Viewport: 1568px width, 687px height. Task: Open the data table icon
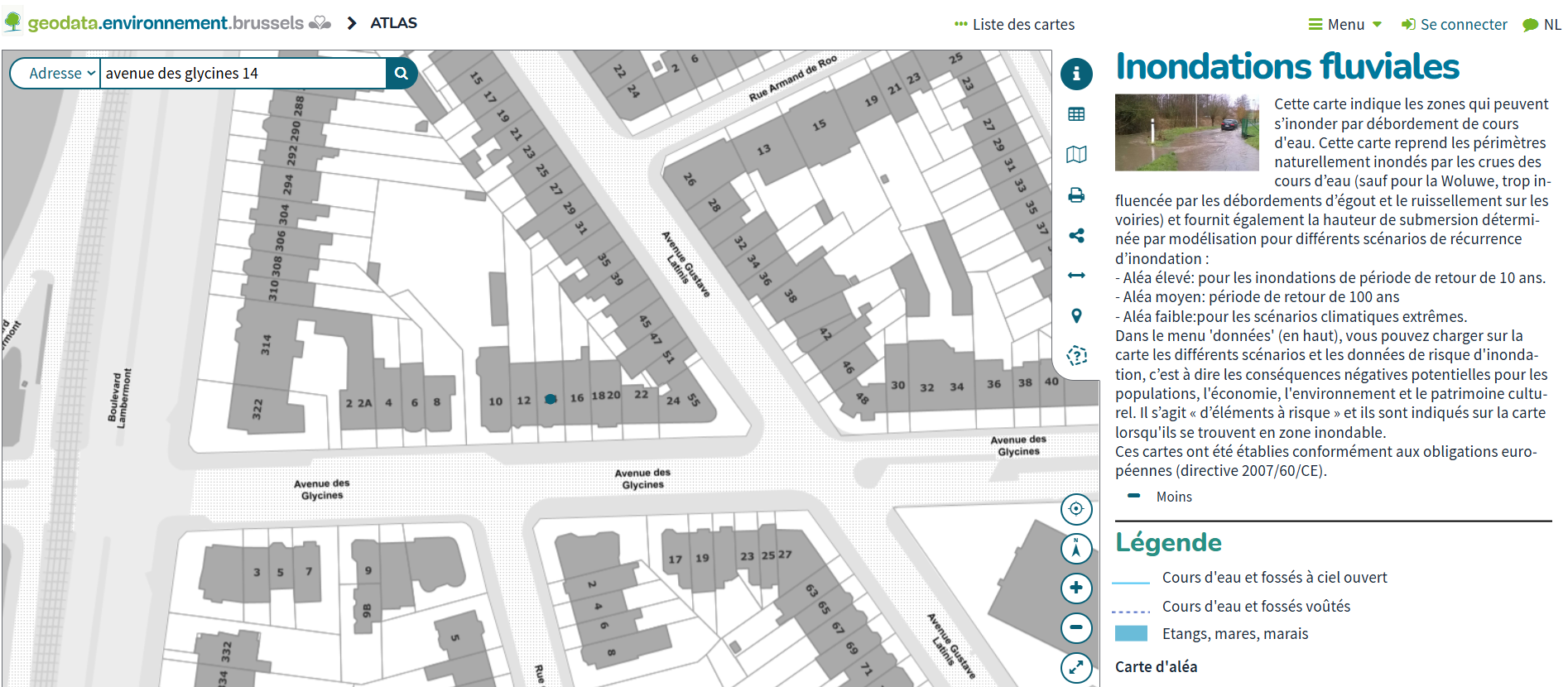point(1076,114)
